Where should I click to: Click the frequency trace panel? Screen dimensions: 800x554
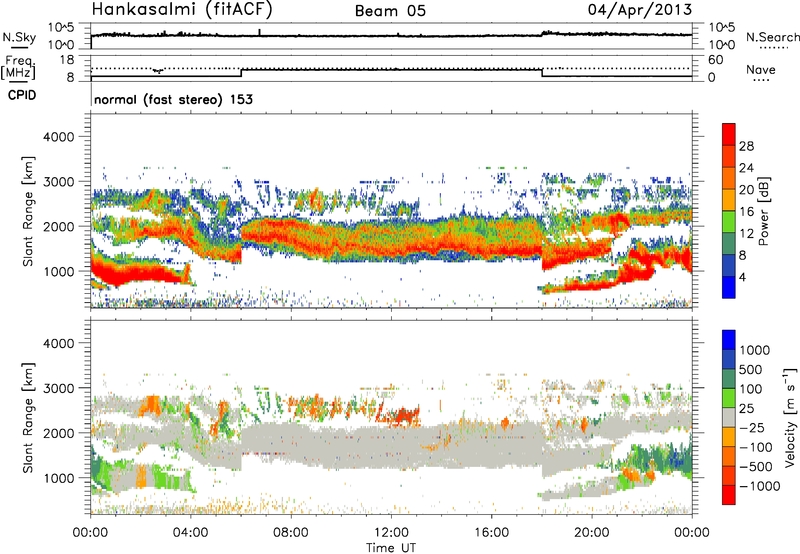[x=391, y=68]
